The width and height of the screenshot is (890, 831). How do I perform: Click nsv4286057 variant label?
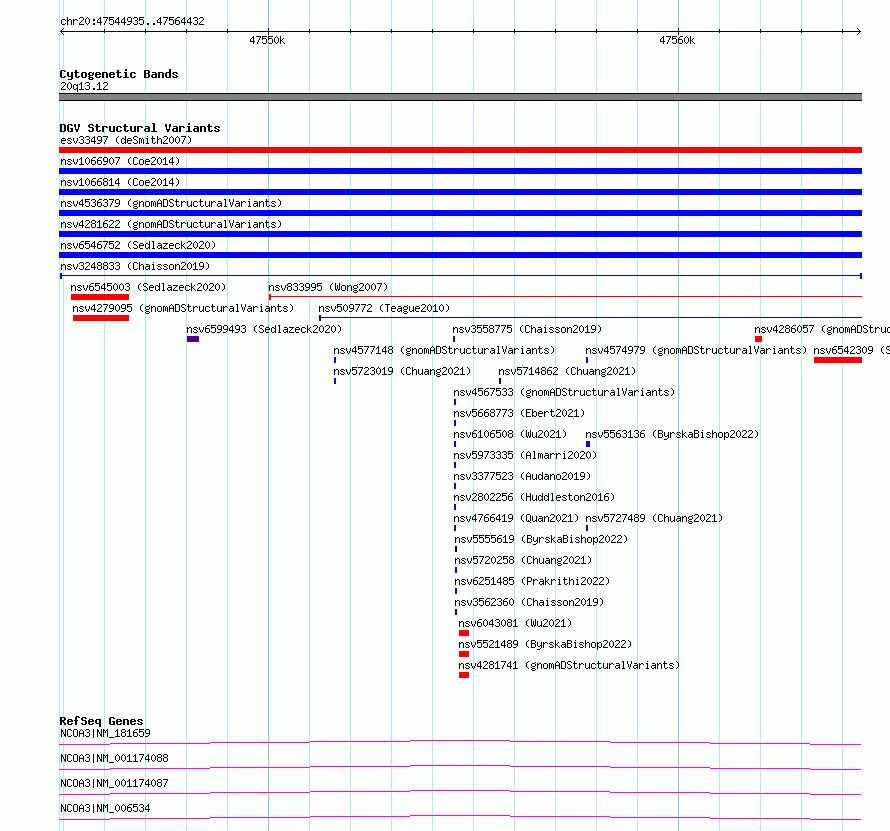(x=822, y=329)
